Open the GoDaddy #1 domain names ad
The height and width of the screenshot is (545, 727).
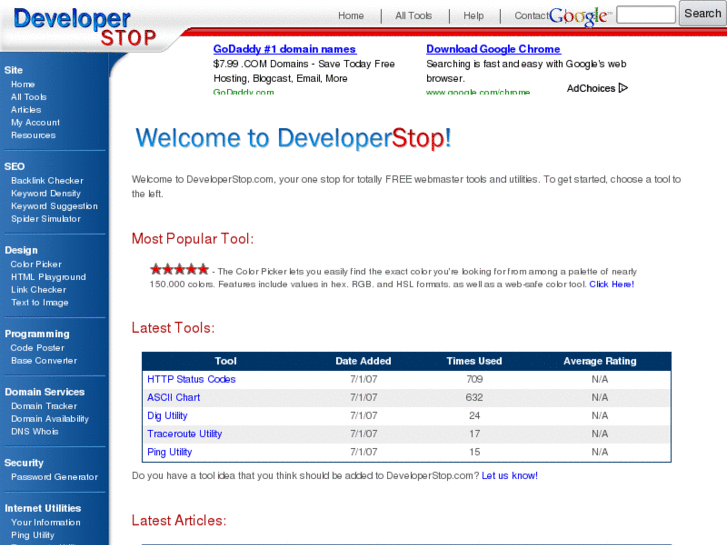285,49
